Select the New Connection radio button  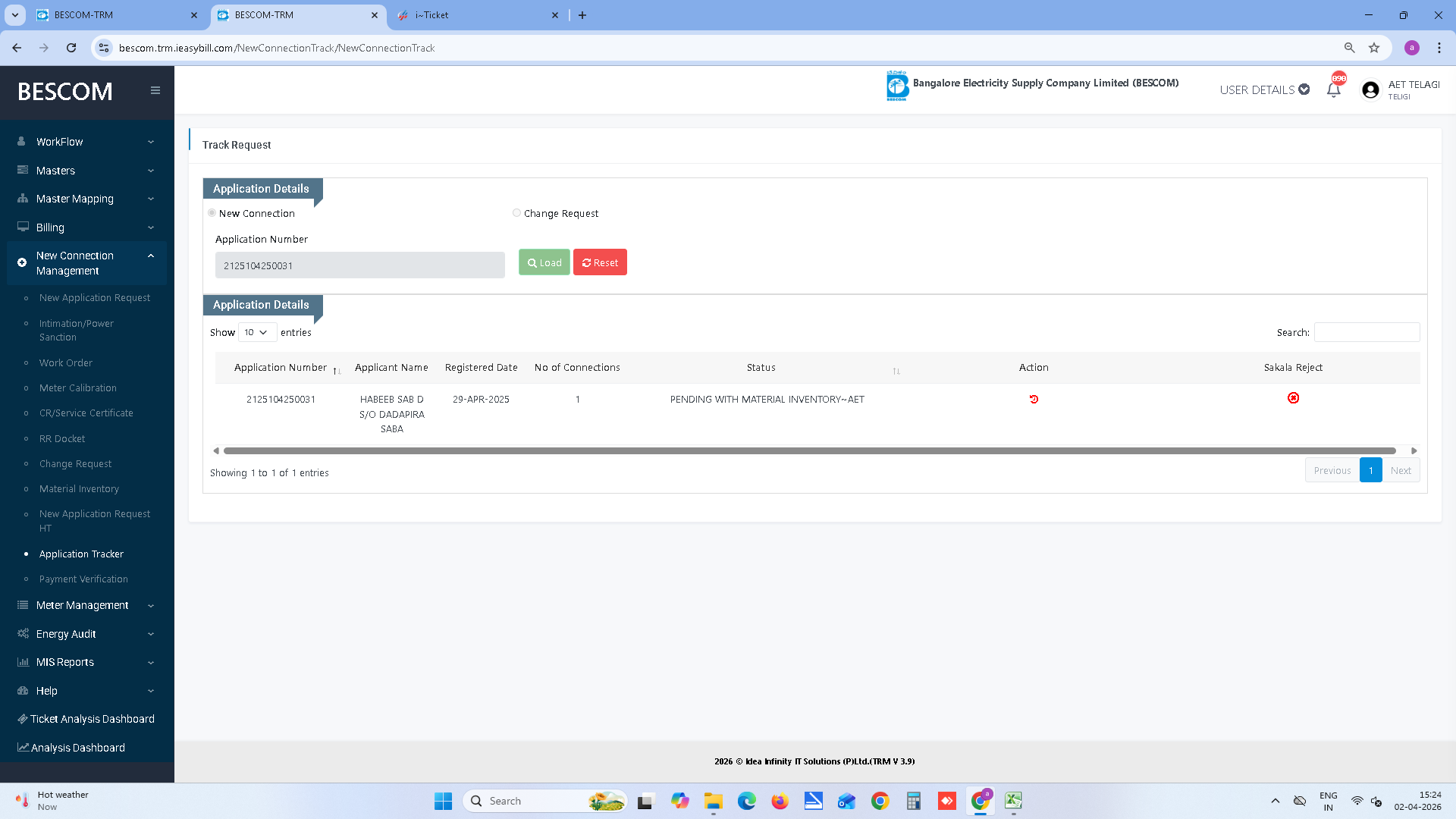point(212,213)
